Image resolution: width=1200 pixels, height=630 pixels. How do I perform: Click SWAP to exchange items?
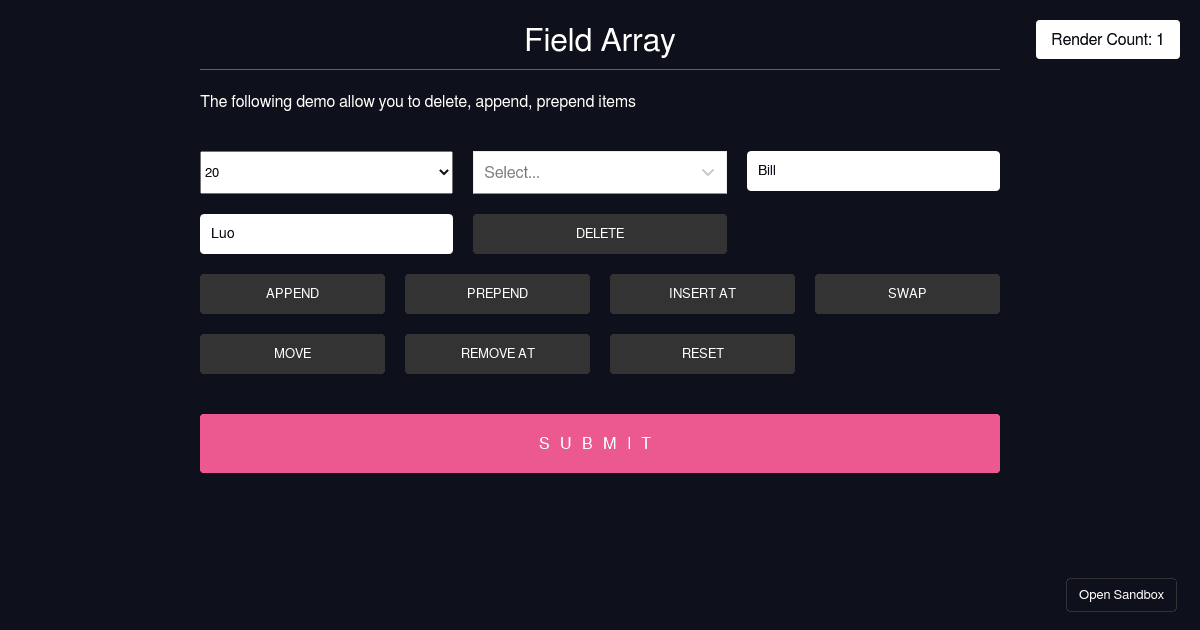coord(907,293)
